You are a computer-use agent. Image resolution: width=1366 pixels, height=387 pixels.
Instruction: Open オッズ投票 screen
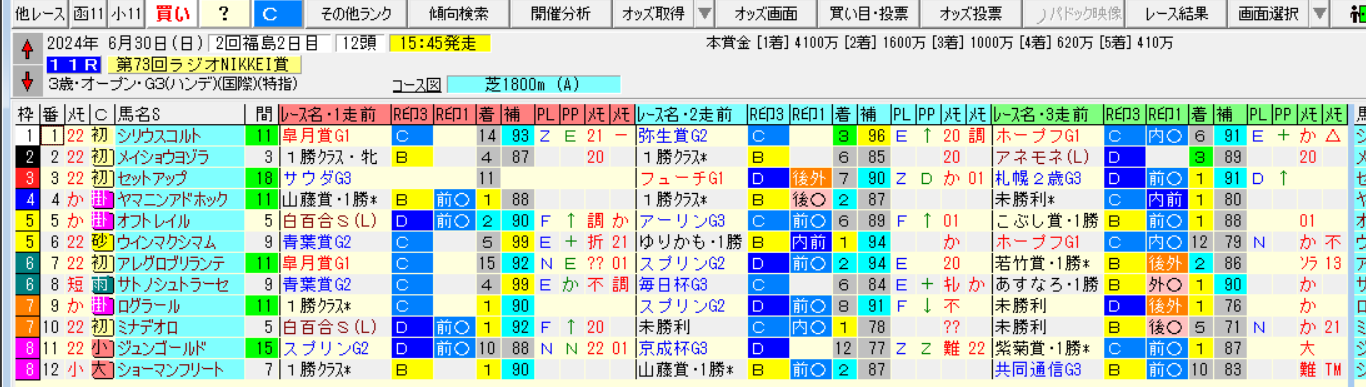tap(970, 13)
